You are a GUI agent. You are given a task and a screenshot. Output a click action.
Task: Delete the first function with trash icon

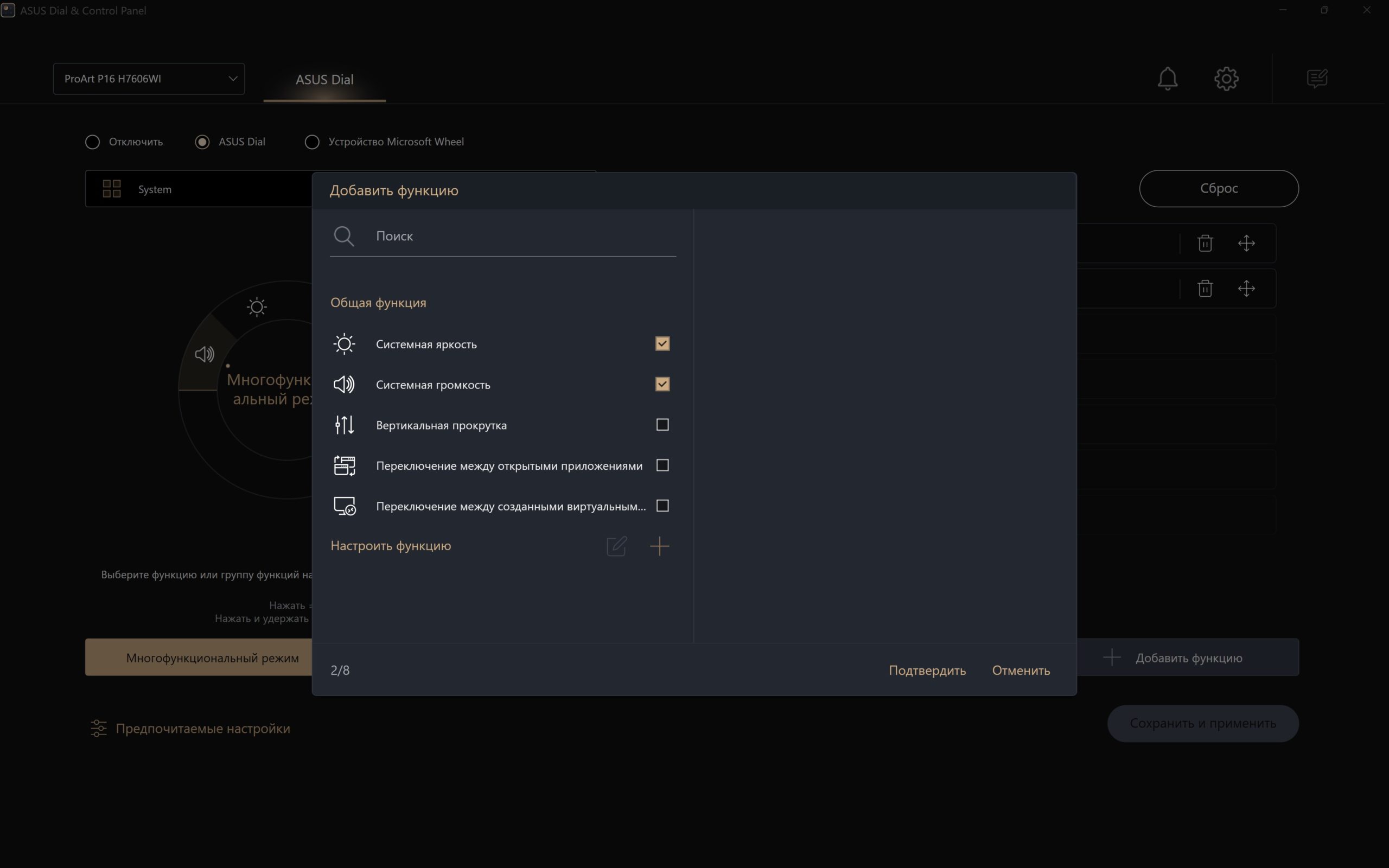[1205, 243]
